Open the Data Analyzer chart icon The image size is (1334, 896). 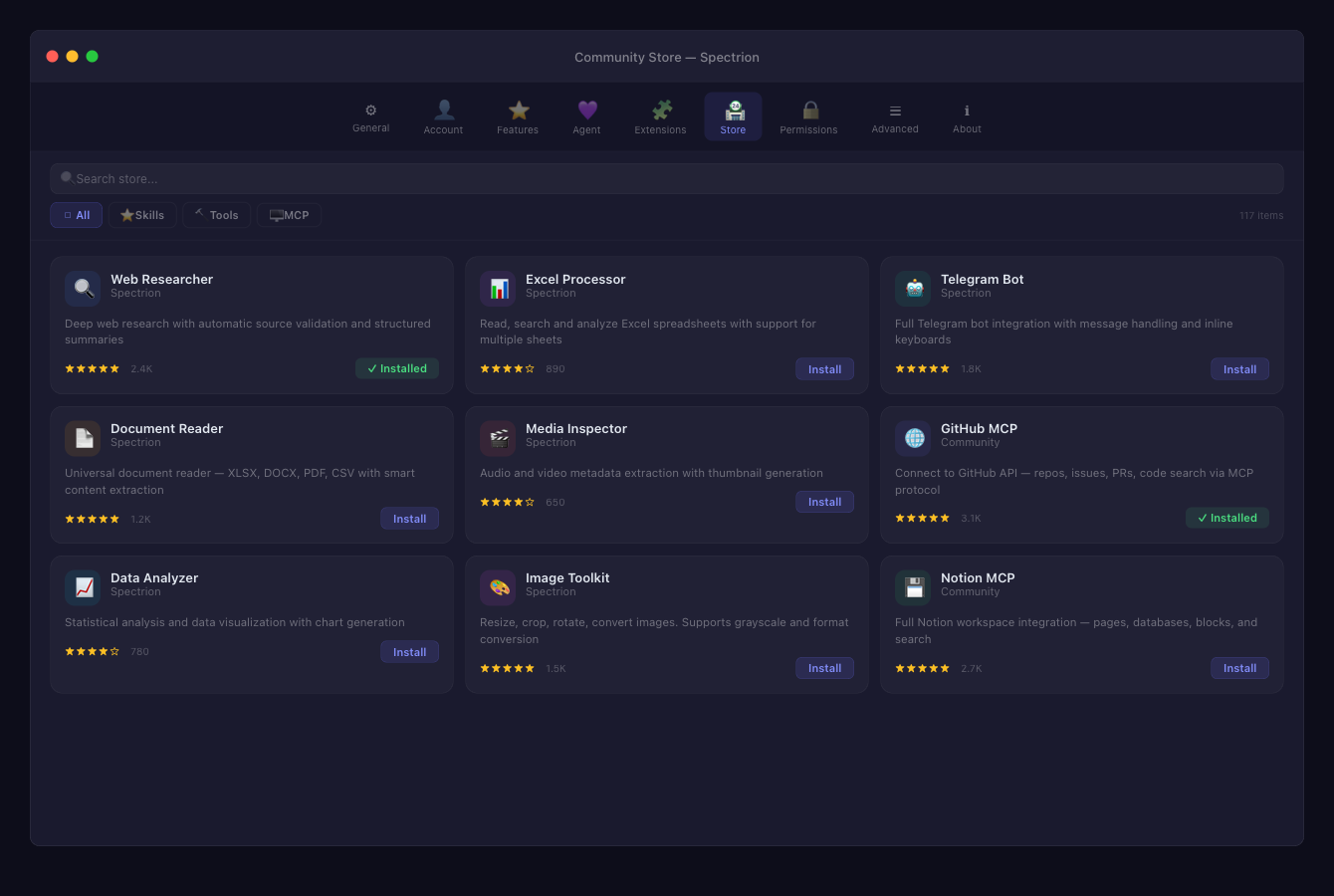pos(83,587)
